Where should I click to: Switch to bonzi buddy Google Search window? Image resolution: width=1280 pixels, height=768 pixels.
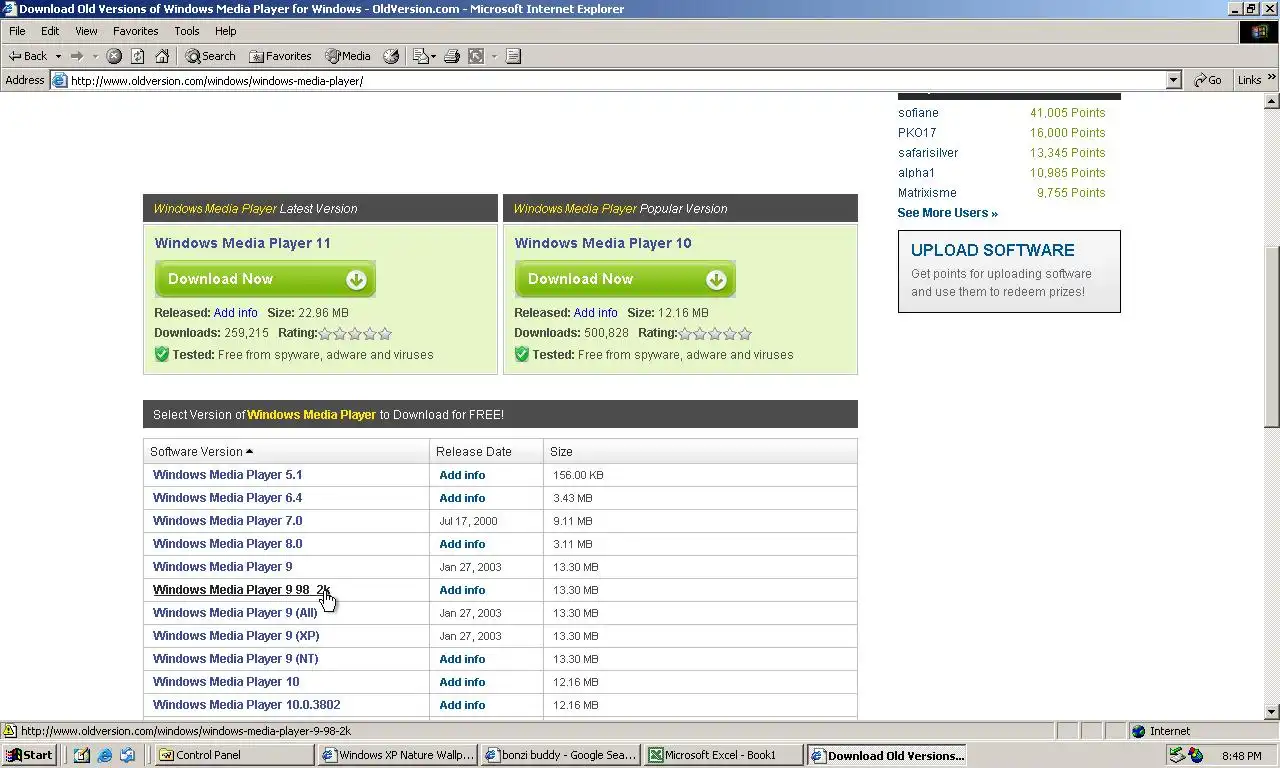point(560,755)
